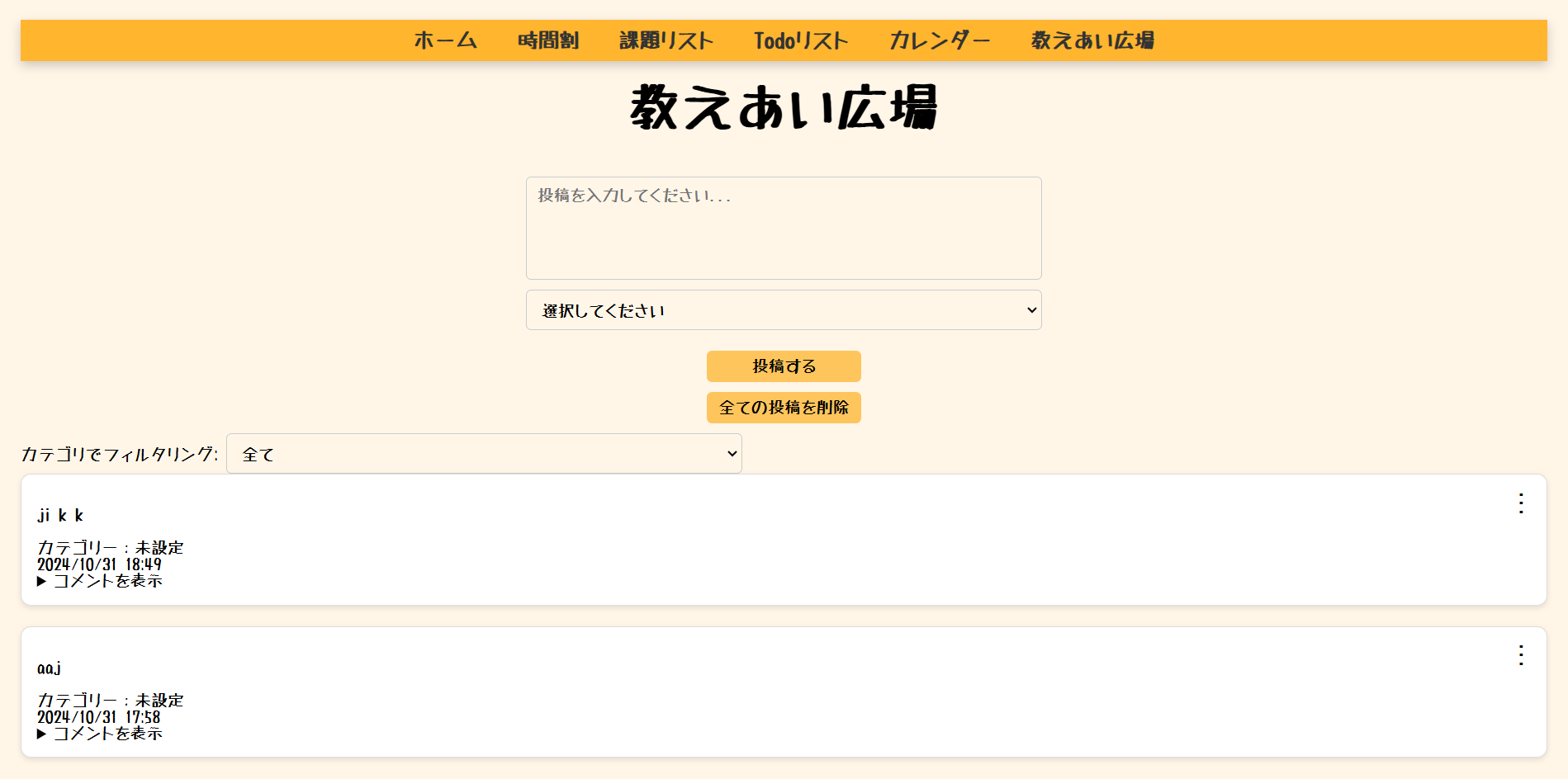Click the カテゴリー：未設定 label on aaj post
This screenshot has height=779, width=1568.
click(111, 700)
